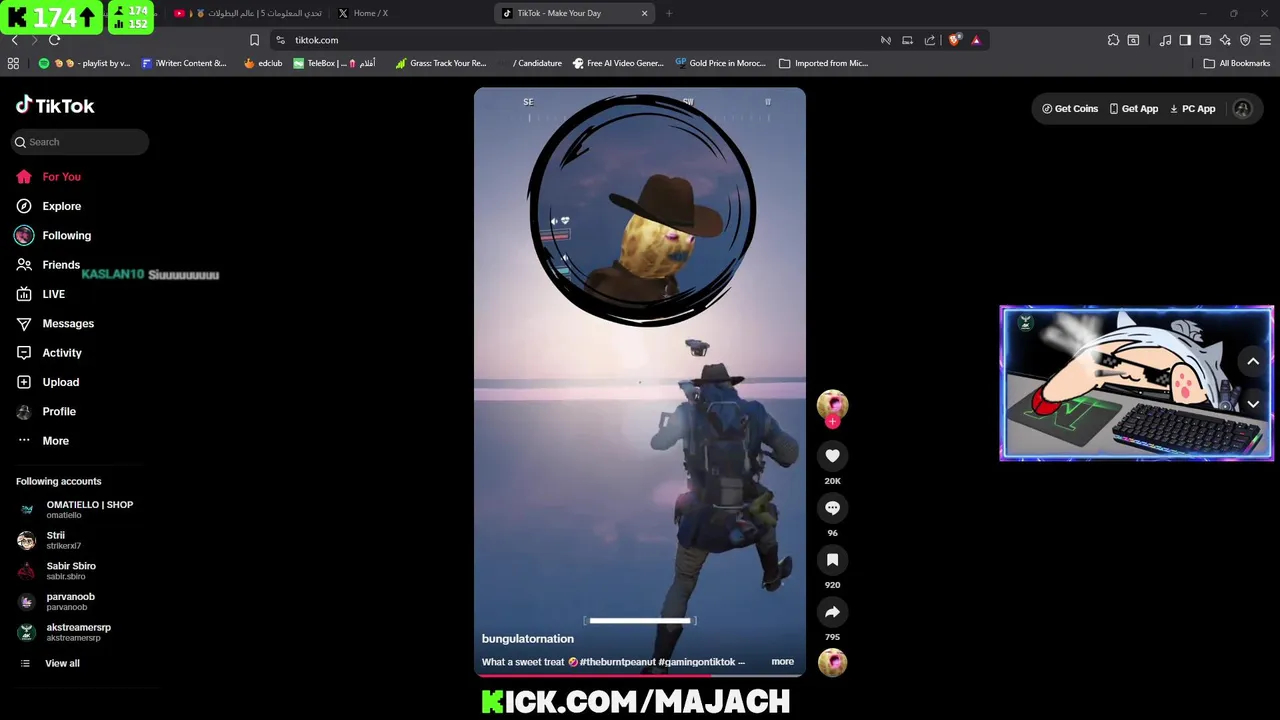
Task: Go to the previous video arrow
Action: pos(1253,362)
